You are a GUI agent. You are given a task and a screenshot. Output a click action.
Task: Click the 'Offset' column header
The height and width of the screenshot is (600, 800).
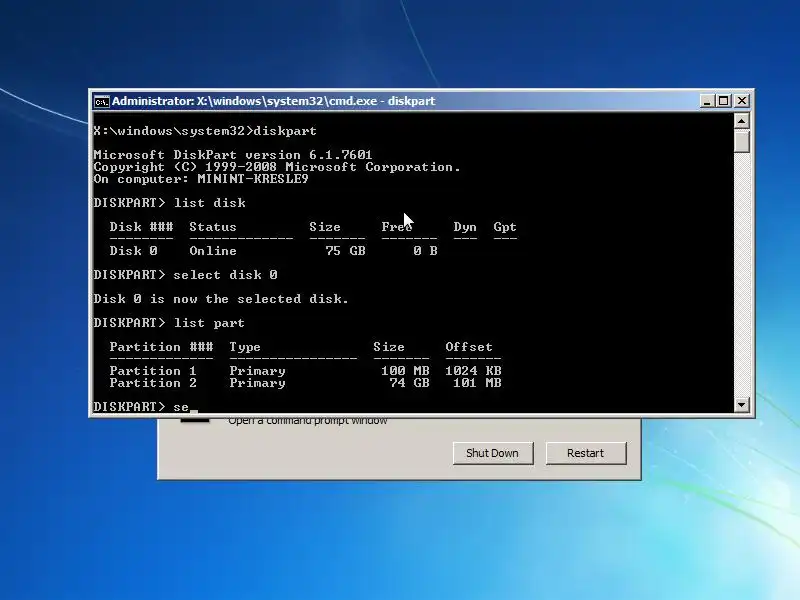pos(469,346)
